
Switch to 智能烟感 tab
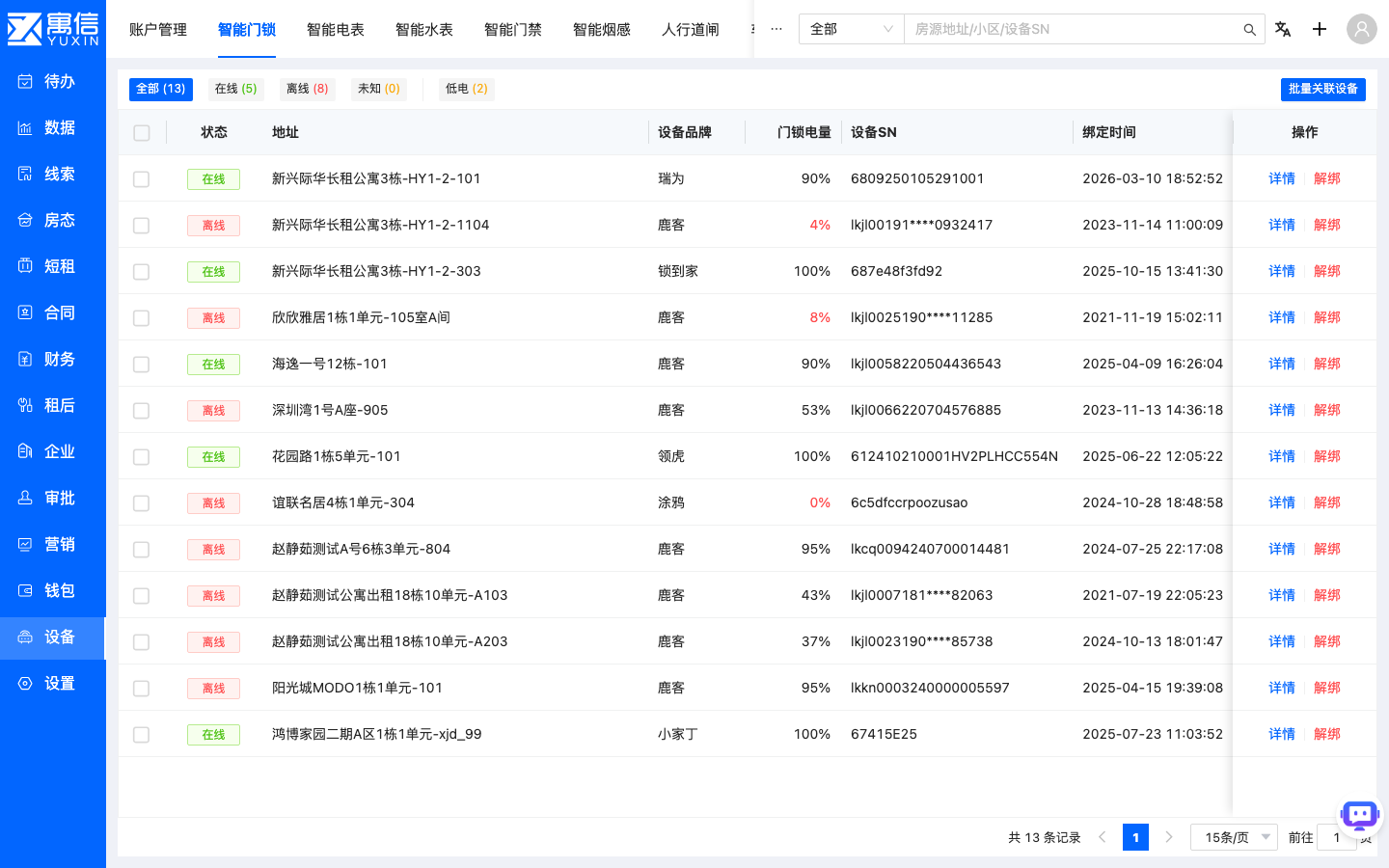[x=602, y=30]
